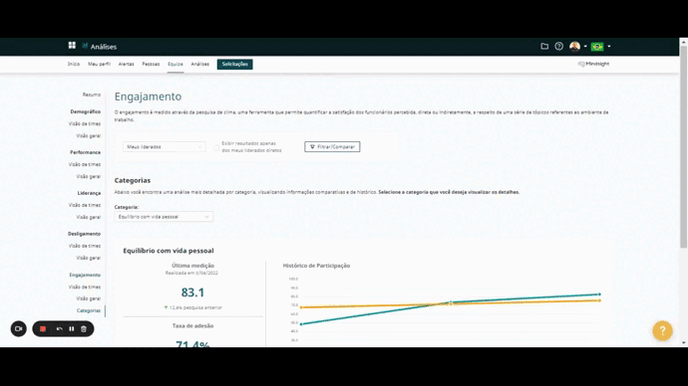Click the Mindsight company logo
This screenshot has width=688, height=386.
pos(594,64)
